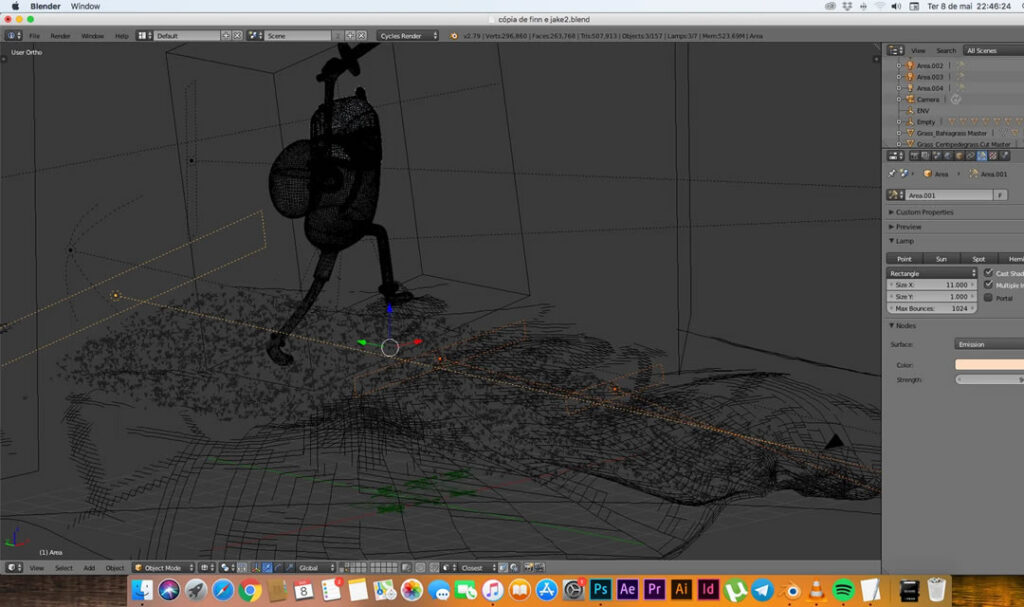Open Photoshop from the Dock
1024x607 pixels.
(601, 590)
